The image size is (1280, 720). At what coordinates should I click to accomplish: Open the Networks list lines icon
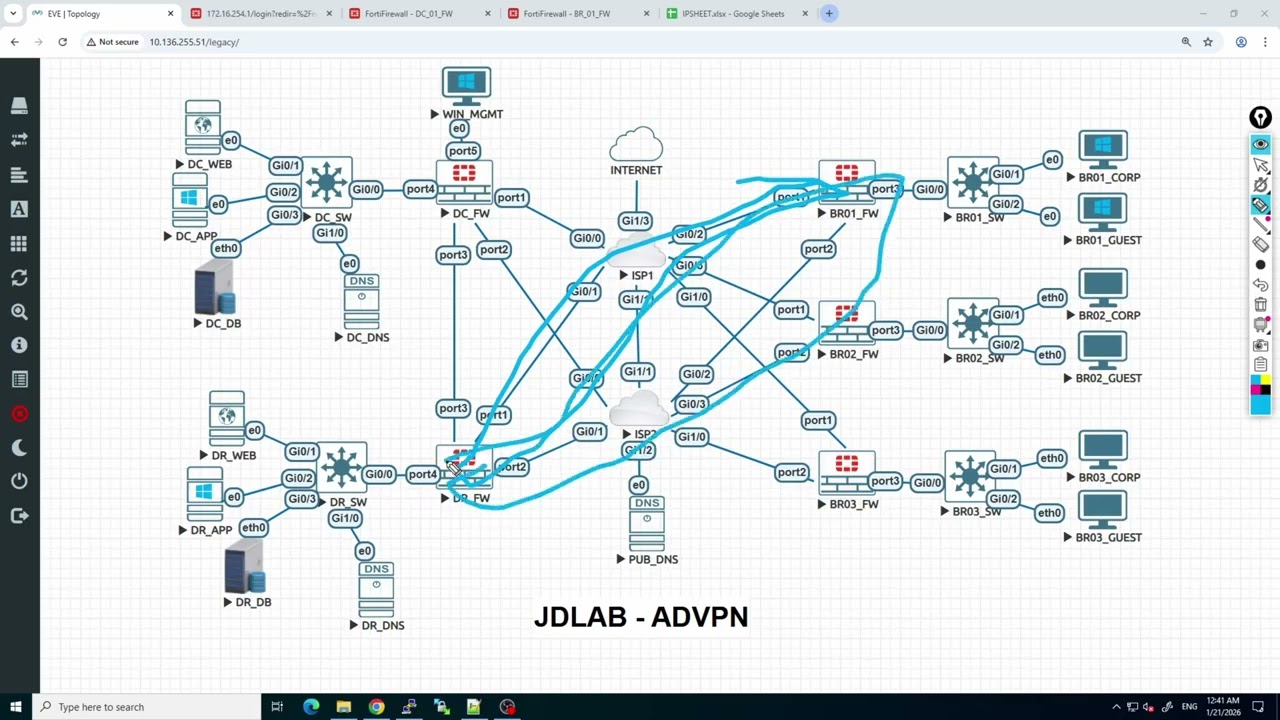[x=19, y=175]
